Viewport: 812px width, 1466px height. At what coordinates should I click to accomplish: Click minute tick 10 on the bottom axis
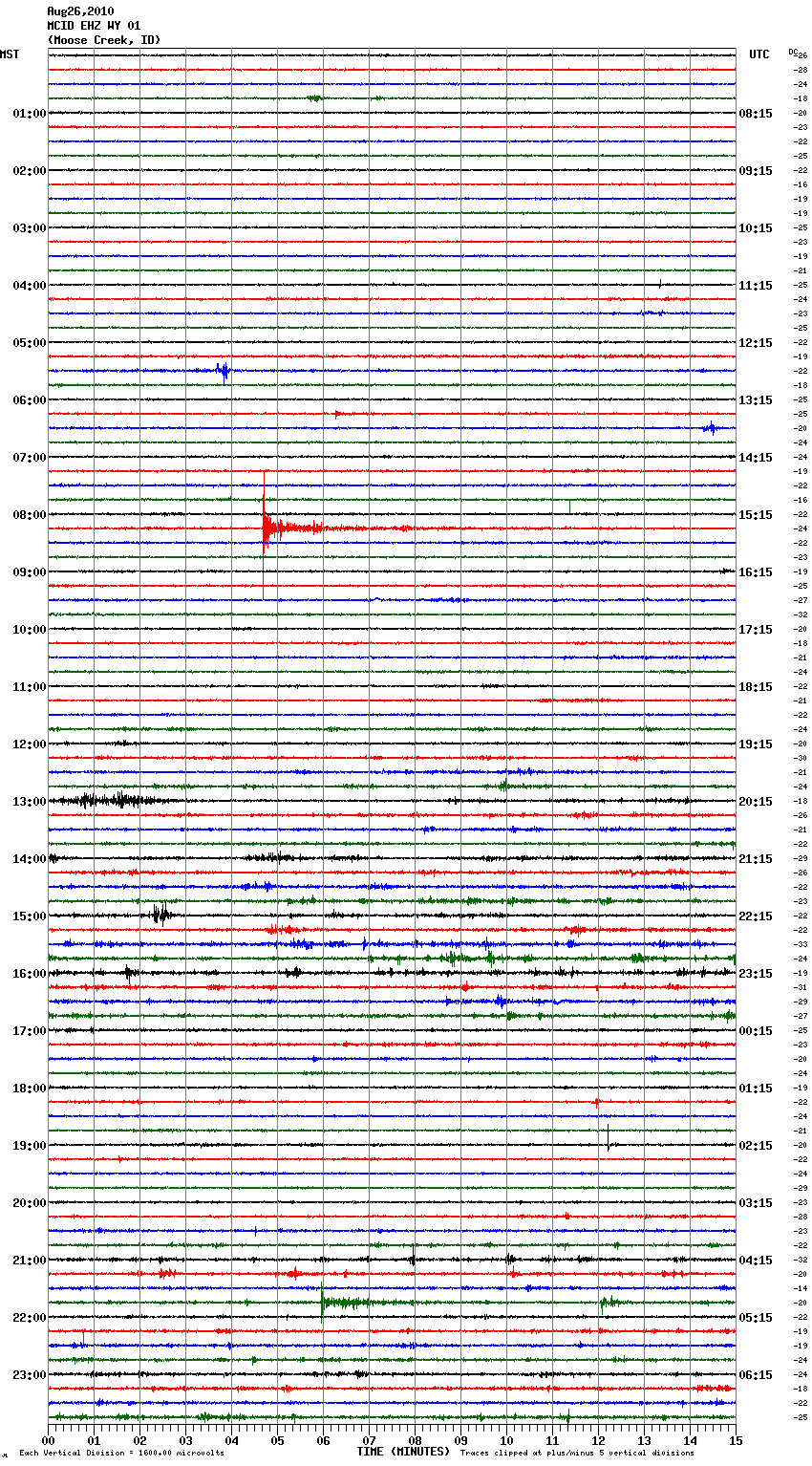tap(506, 1440)
